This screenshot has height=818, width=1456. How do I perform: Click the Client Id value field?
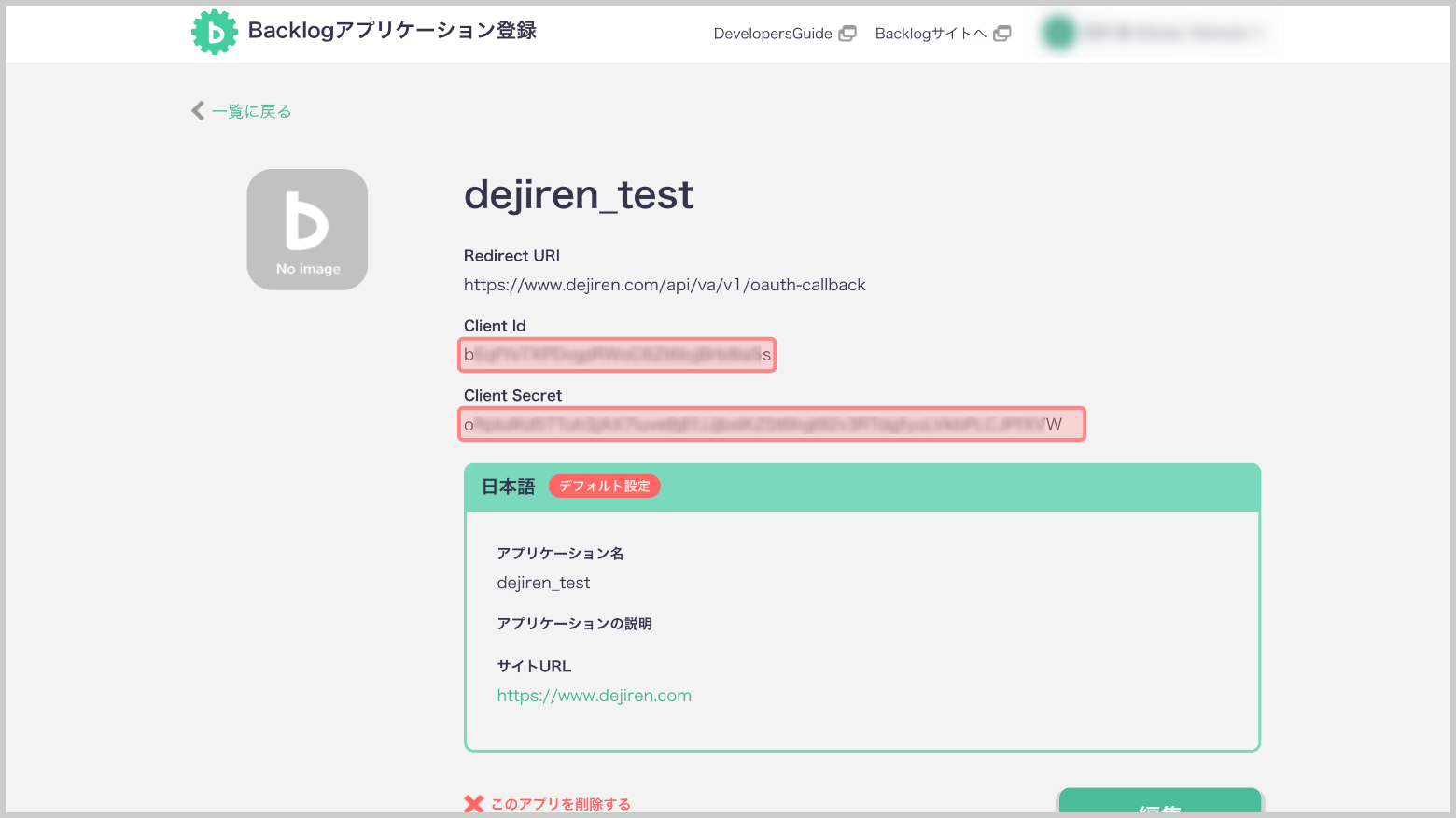(x=617, y=355)
